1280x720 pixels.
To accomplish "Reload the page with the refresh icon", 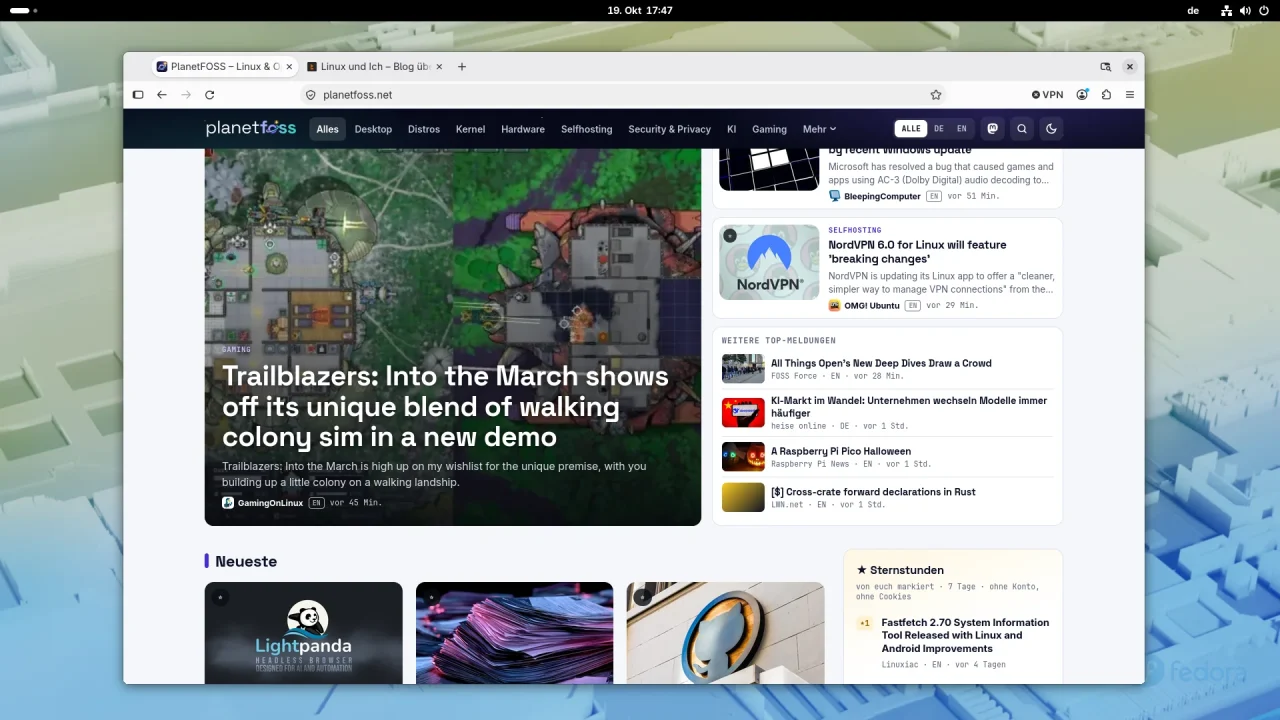I will pos(210,95).
